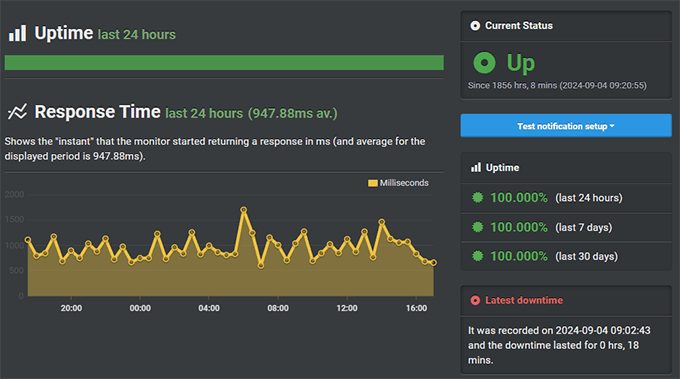The width and height of the screenshot is (680, 379).
Task: Click the line graph icon beside Response Time
Action: pyautogui.click(x=17, y=111)
